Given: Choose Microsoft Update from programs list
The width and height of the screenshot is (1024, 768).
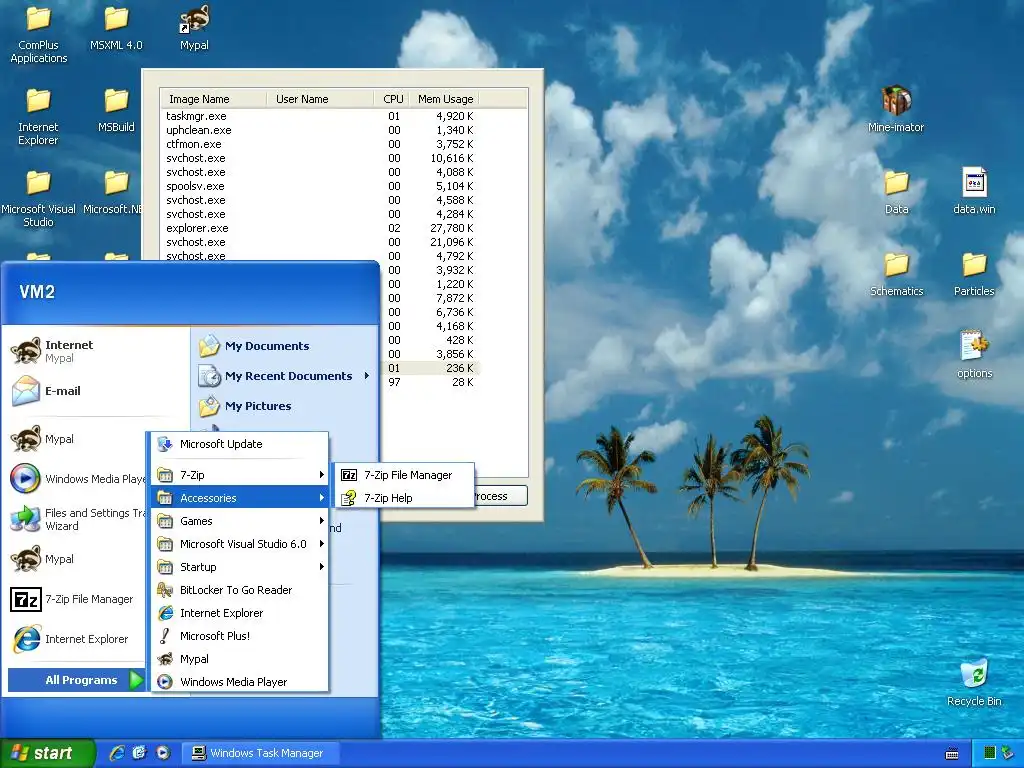Looking at the screenshot, I should (x=240, y=444).
